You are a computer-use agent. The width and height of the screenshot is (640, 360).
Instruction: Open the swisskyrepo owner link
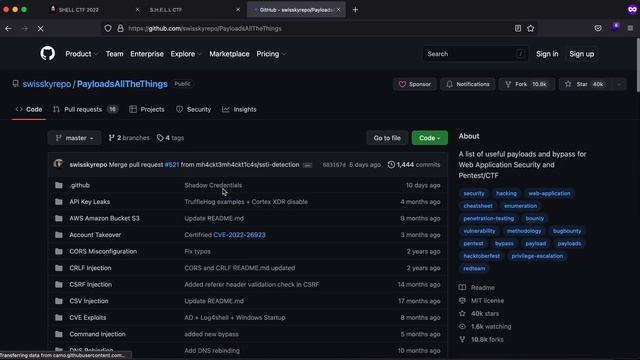pos(47,84)
